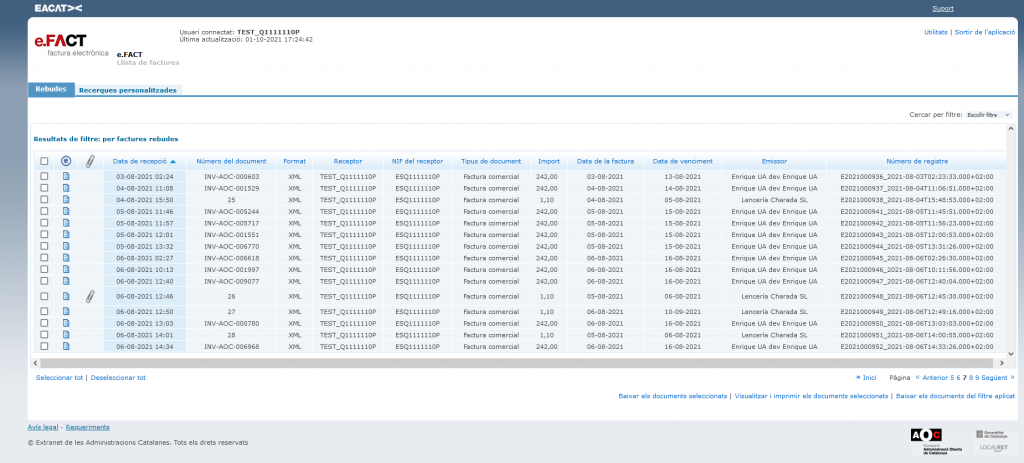Open document icon for invoice INV-AOC-006968
The width and height of the screenshot is (1024, 463).
[66, 347]
